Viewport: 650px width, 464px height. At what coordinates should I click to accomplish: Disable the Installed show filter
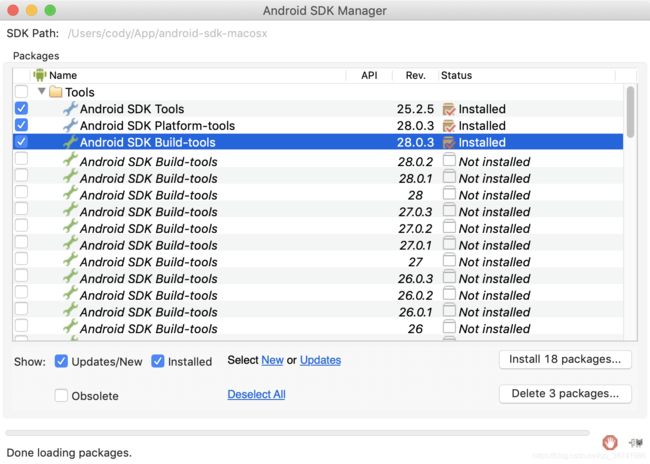(x=158, y=361)
